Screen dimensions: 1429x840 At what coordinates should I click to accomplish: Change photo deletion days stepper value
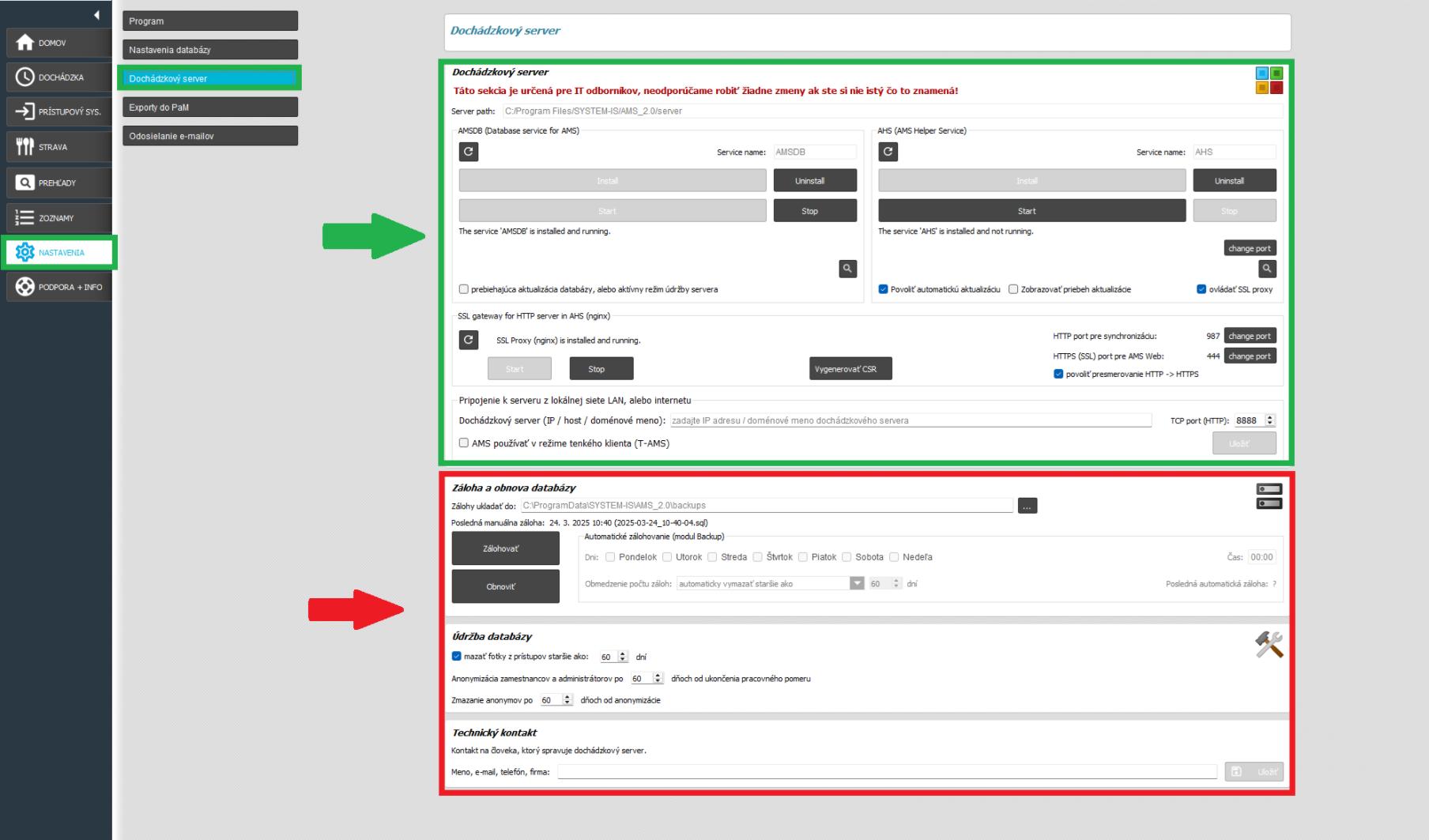623,657
